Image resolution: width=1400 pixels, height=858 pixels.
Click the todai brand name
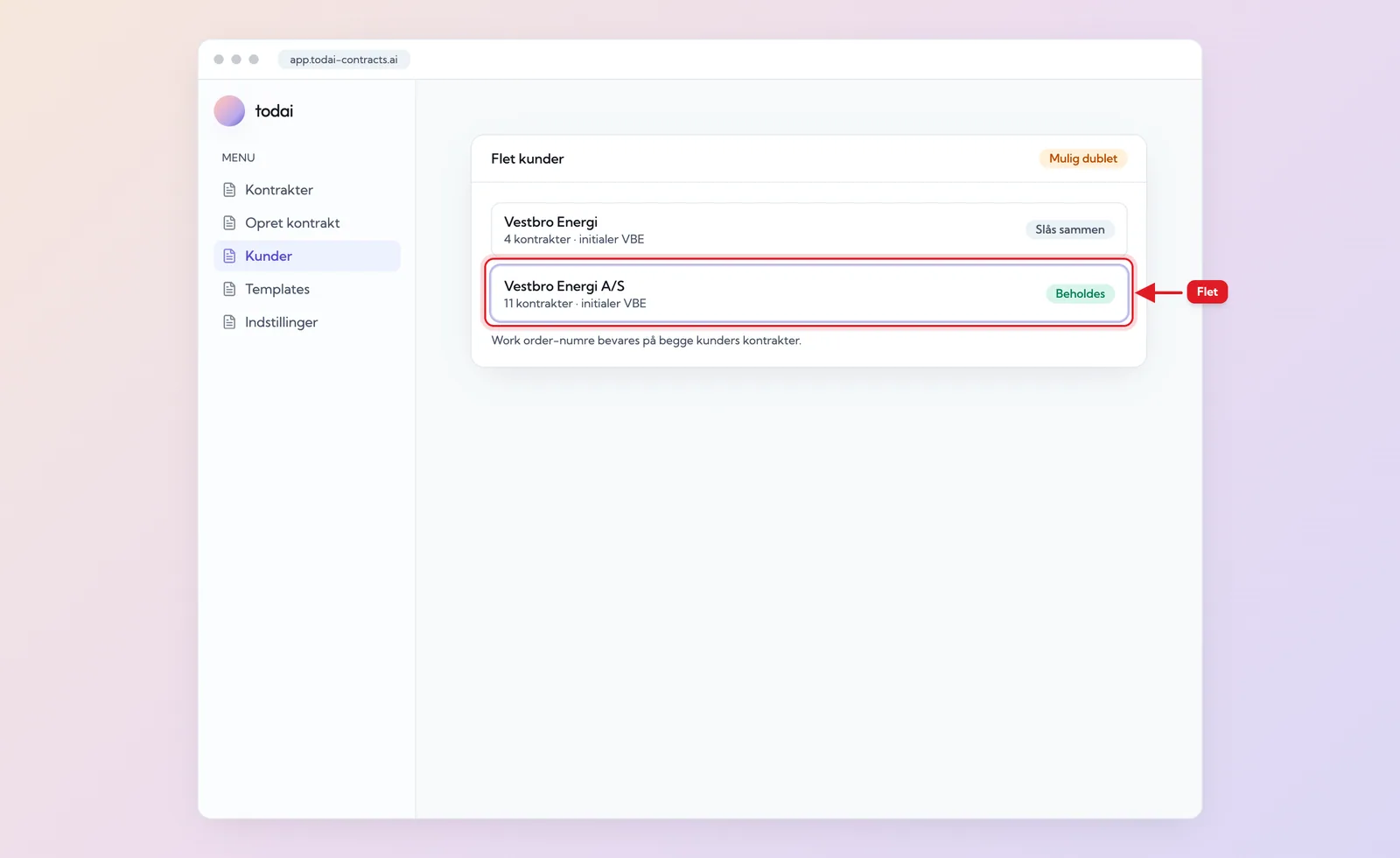274,111
